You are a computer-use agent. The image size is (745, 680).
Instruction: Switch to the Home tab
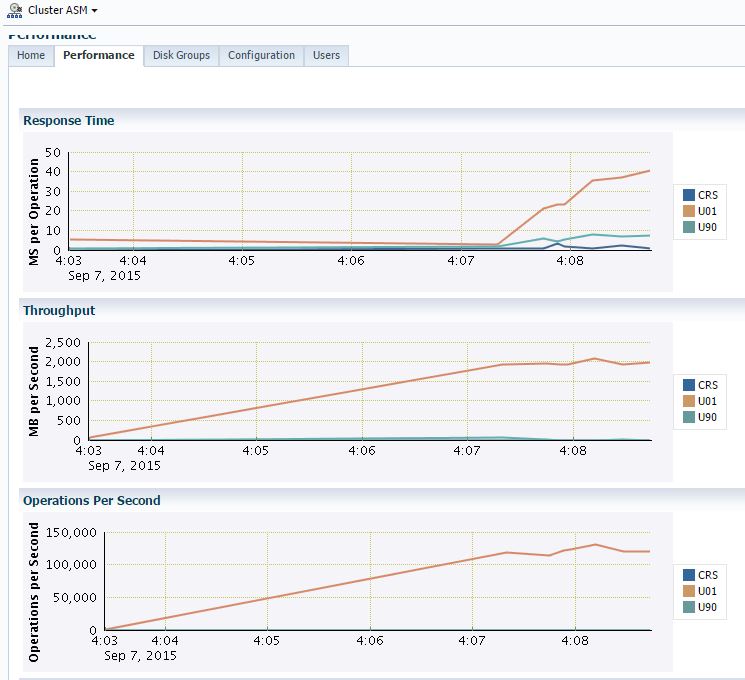point(31,56)
